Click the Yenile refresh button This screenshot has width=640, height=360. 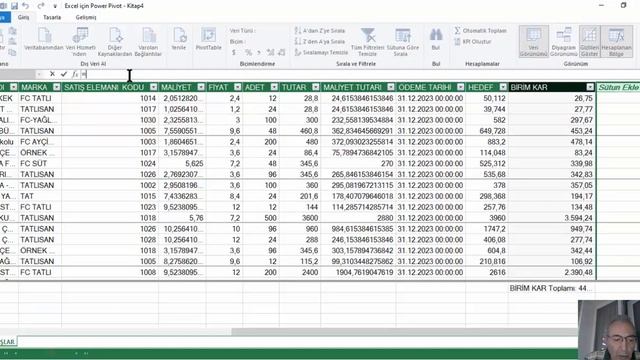tap(179, 40)
